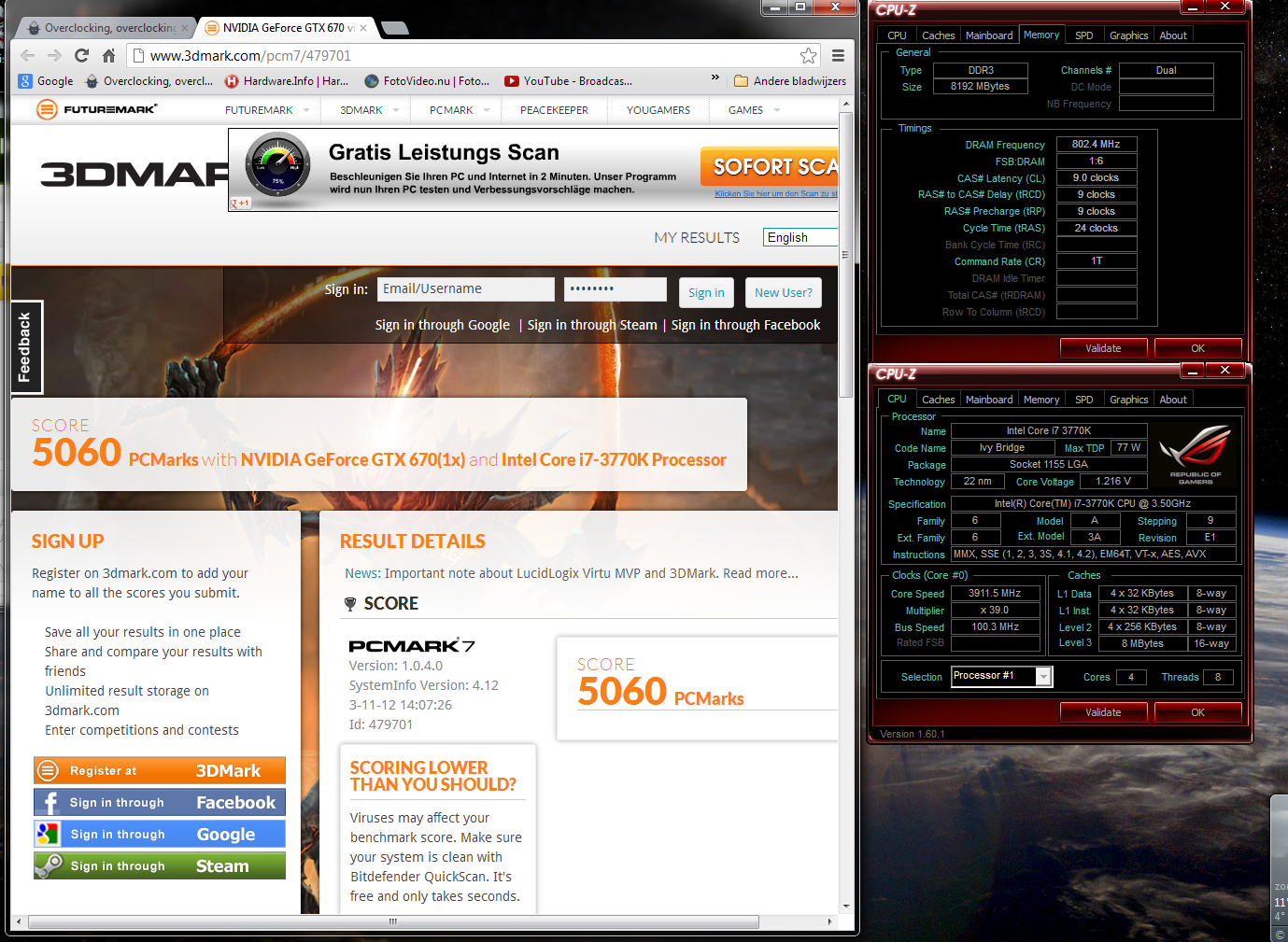Image resolution: width=1288 pixels, height=942 pixels.
Task: Open Graphics tab in lower CPU-Z window
Action: pos(1128,400)
